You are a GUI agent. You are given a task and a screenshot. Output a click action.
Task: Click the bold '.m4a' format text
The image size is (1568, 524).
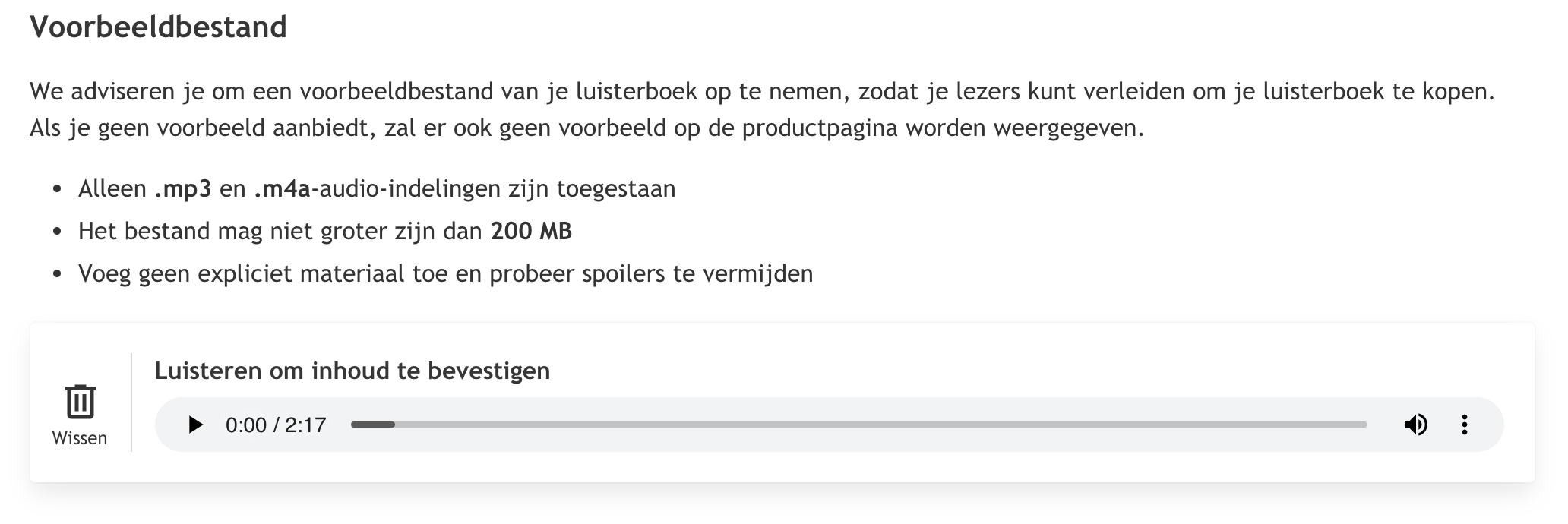[282, 188]
